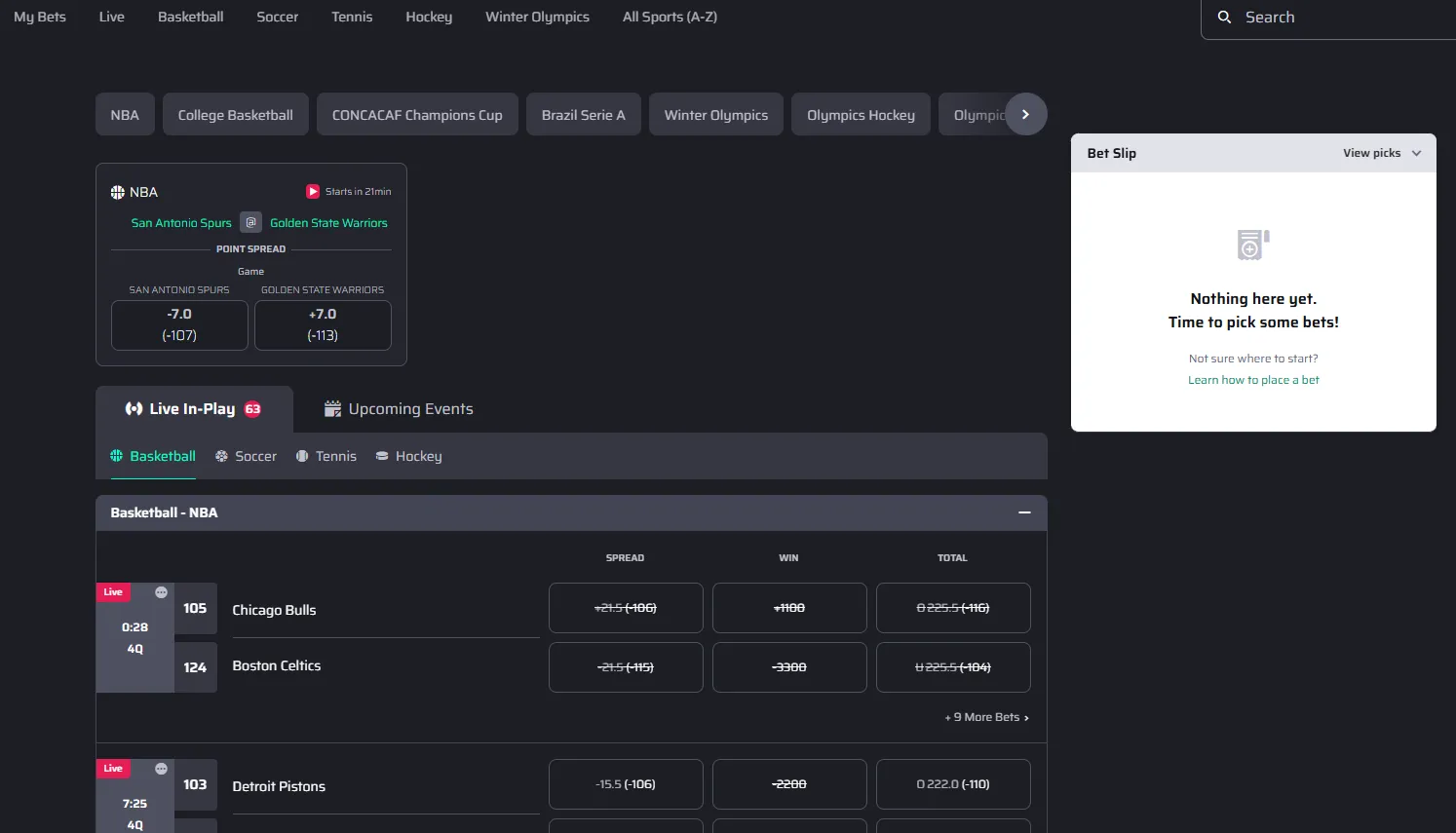Select Chicago Bulls +1100 win odds
1456x833 pixels.
pyautogui.click(x=789, y=608)
